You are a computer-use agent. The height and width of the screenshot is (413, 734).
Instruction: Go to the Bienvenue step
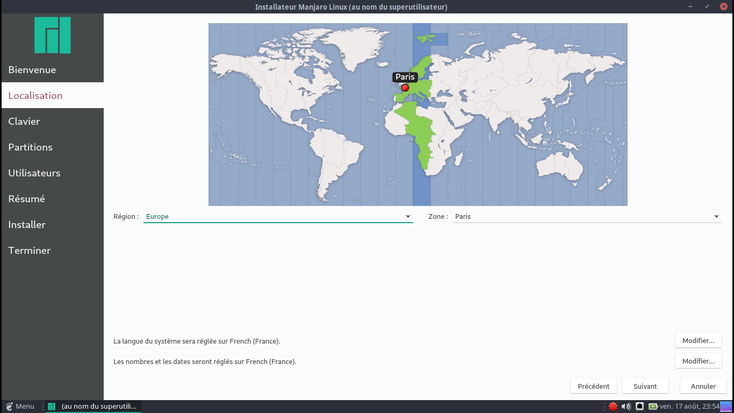coord(52,70)
